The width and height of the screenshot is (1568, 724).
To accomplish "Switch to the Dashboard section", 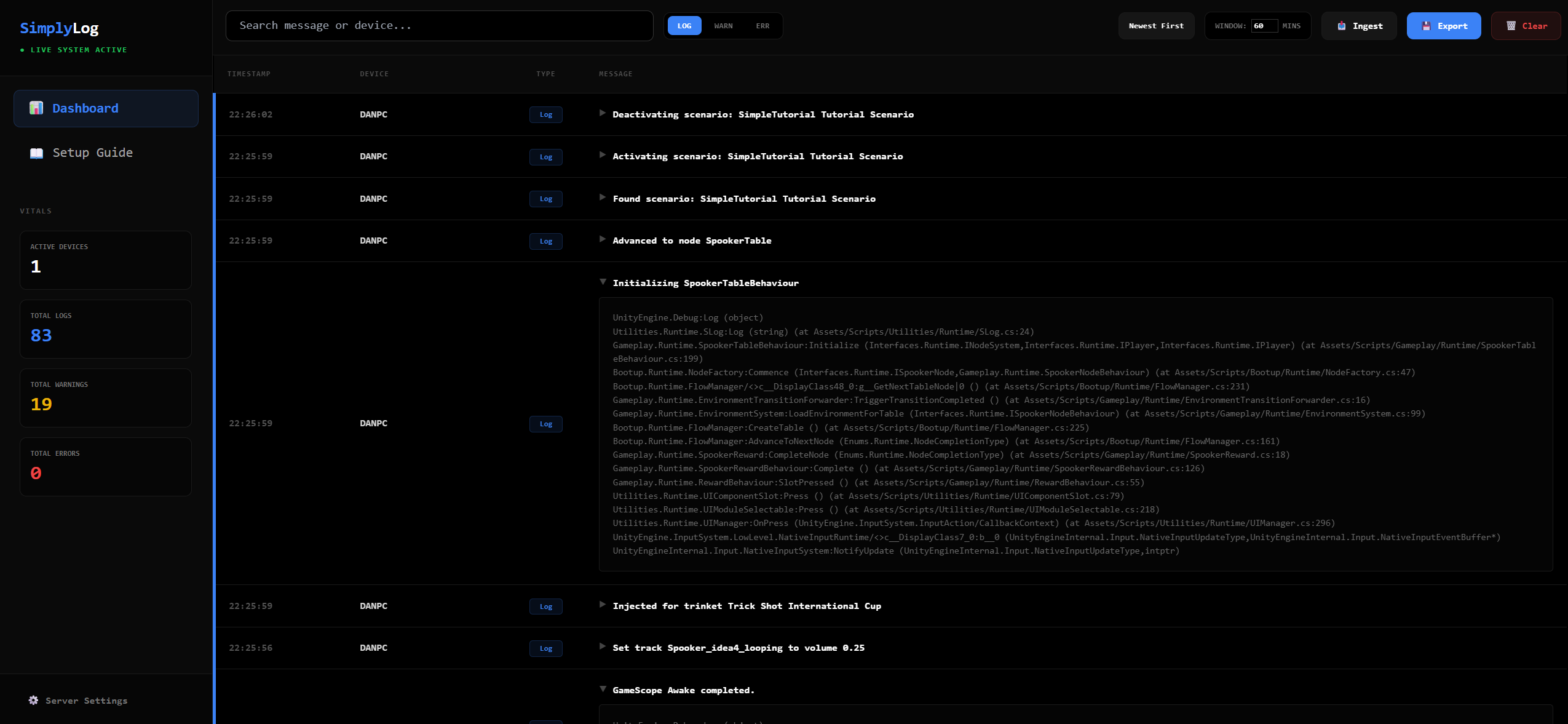I will 86,108.
